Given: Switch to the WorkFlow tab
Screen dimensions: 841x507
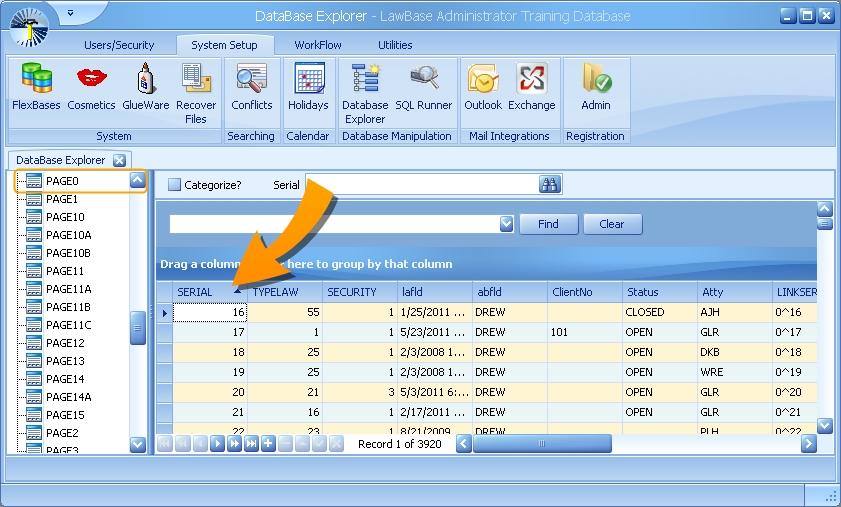Looking at the screenshot, I should pyautogui.click(x=318, y=45).
